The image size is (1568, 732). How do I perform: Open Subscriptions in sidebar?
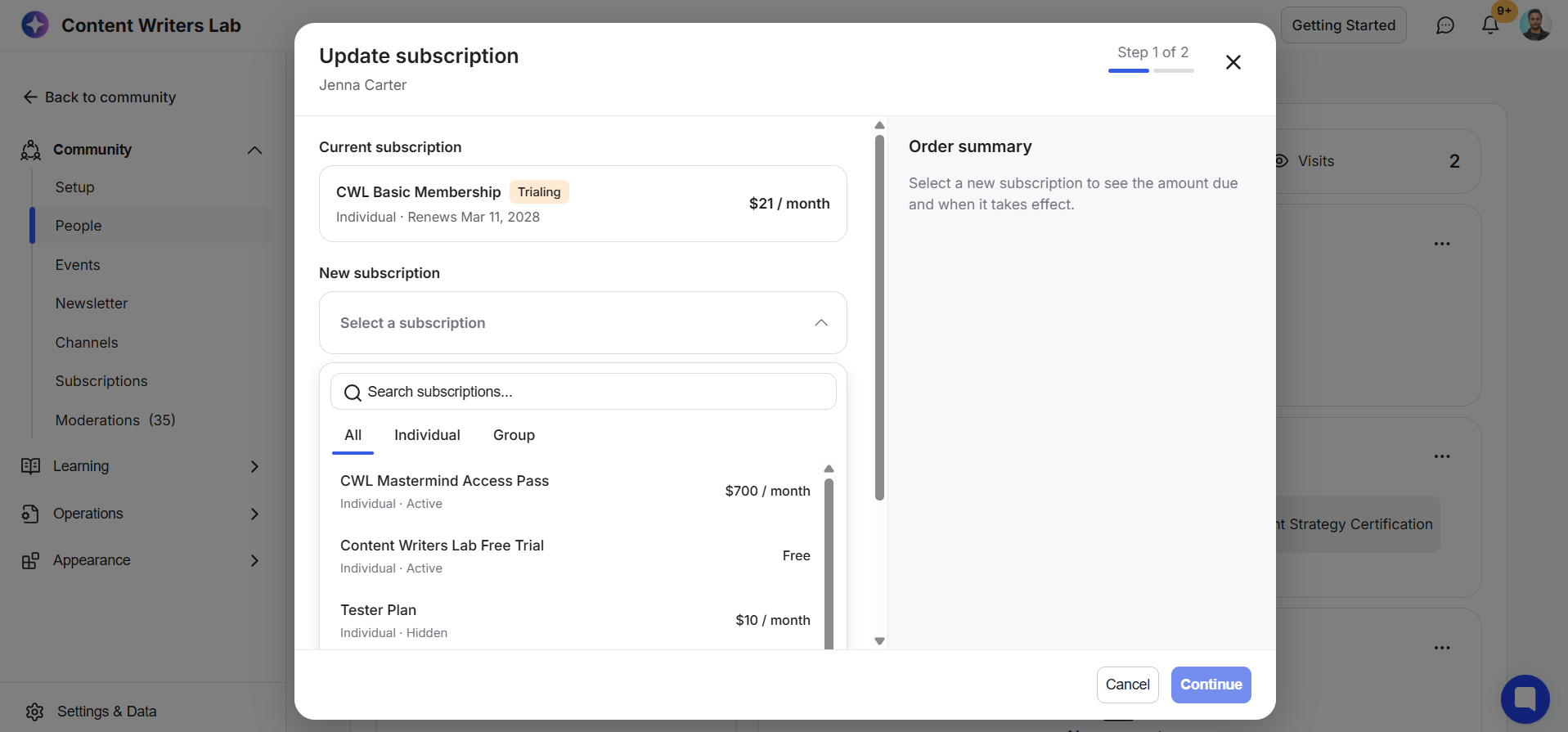pyautogui.click(x=101, y=381)
